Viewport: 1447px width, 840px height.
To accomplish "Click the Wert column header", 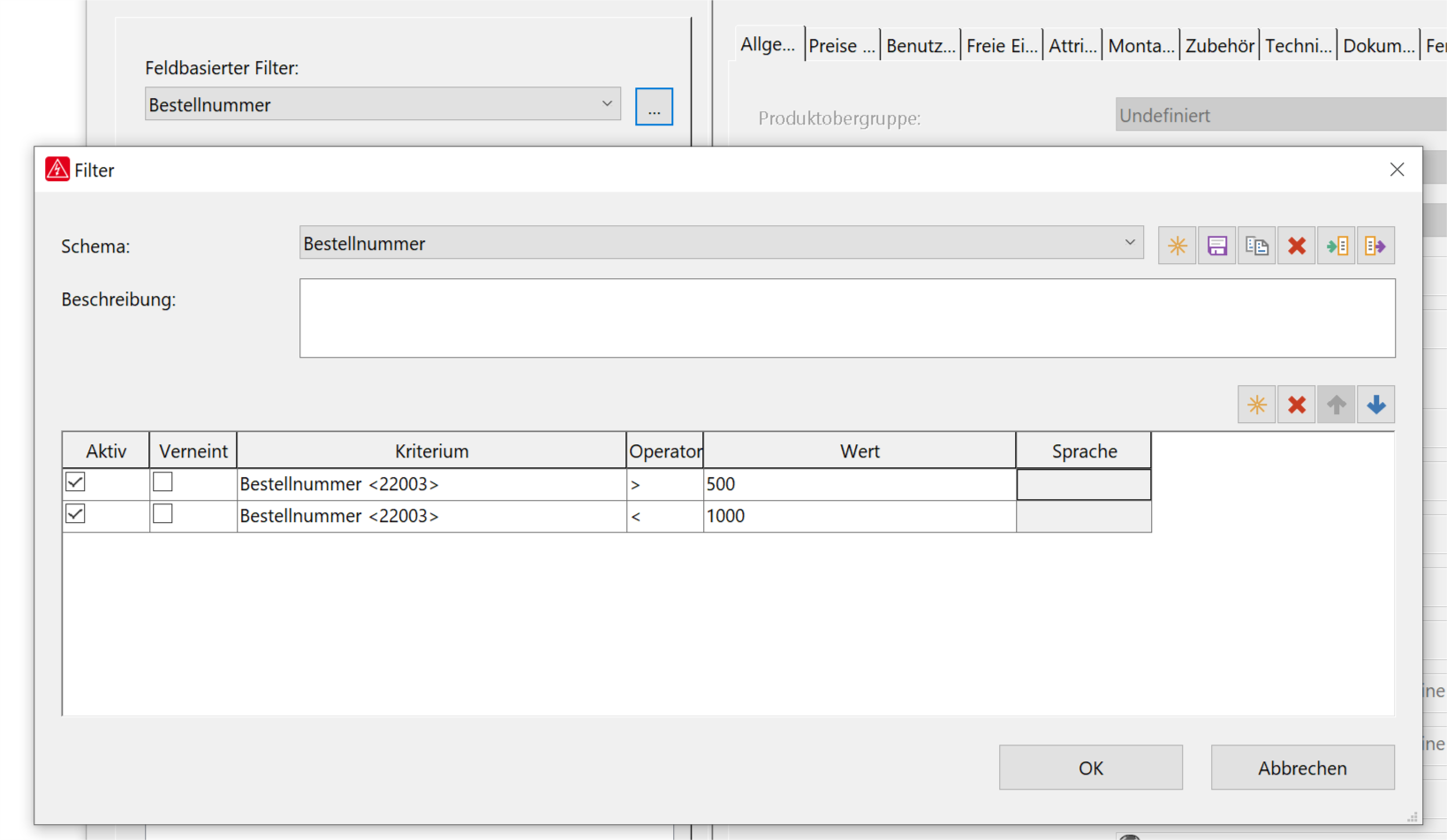I will pyautogui.click(x=860, y=450).
